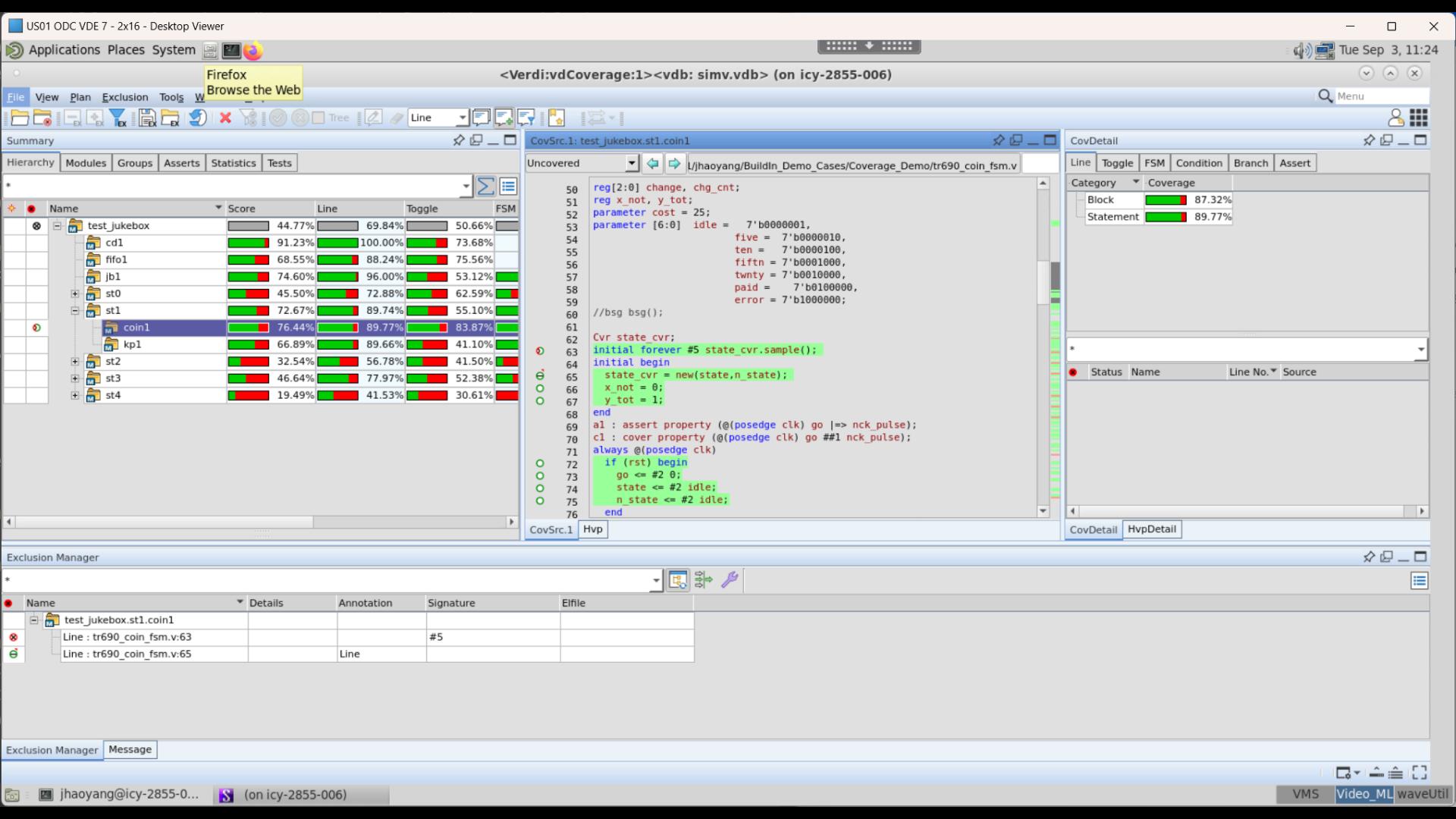
Task: Click the expand tree icon in Exclusion Manager toolbar
Action: tap(704, 581)
